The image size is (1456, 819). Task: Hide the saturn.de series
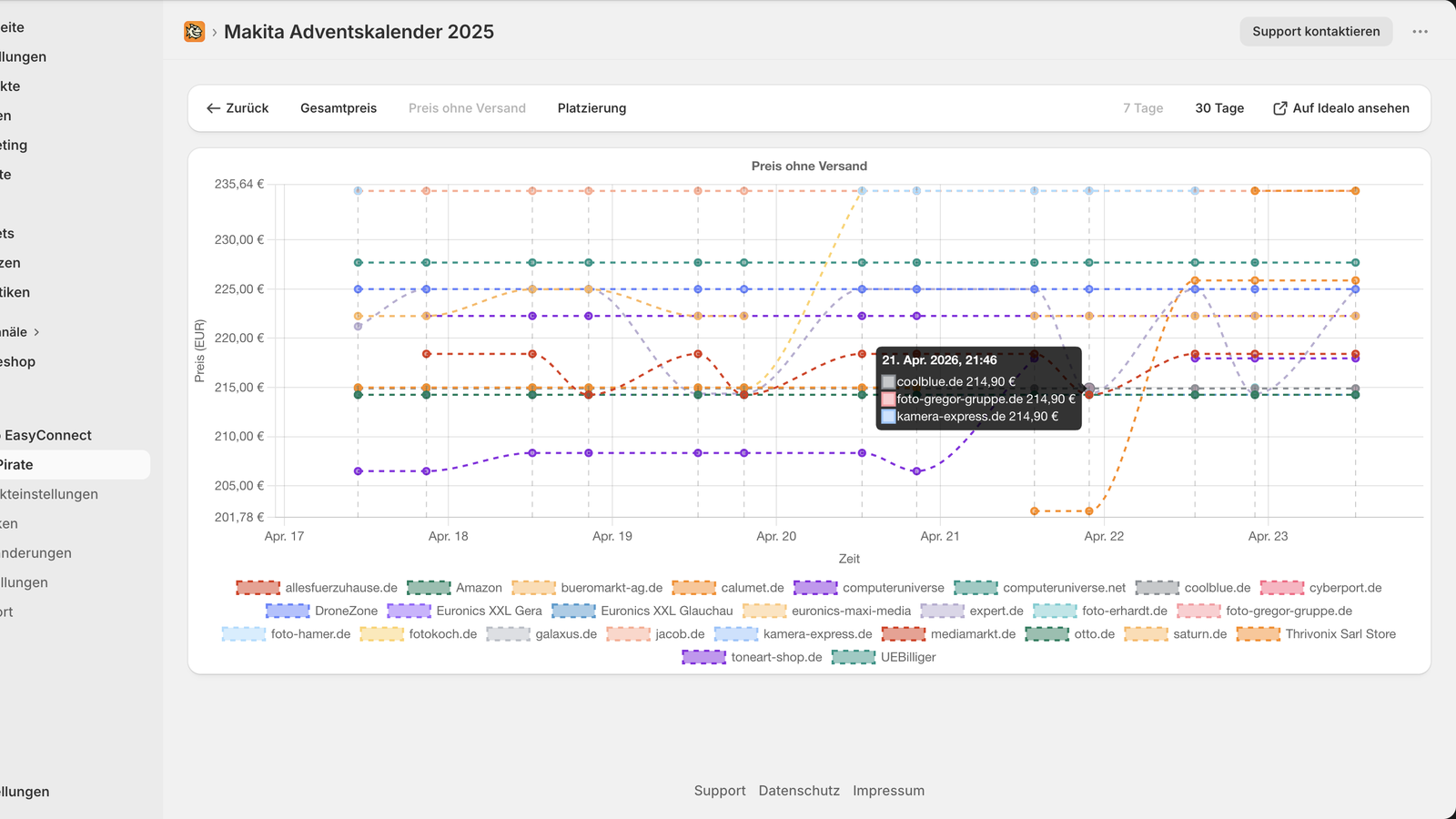click(x=1175, y=634)
